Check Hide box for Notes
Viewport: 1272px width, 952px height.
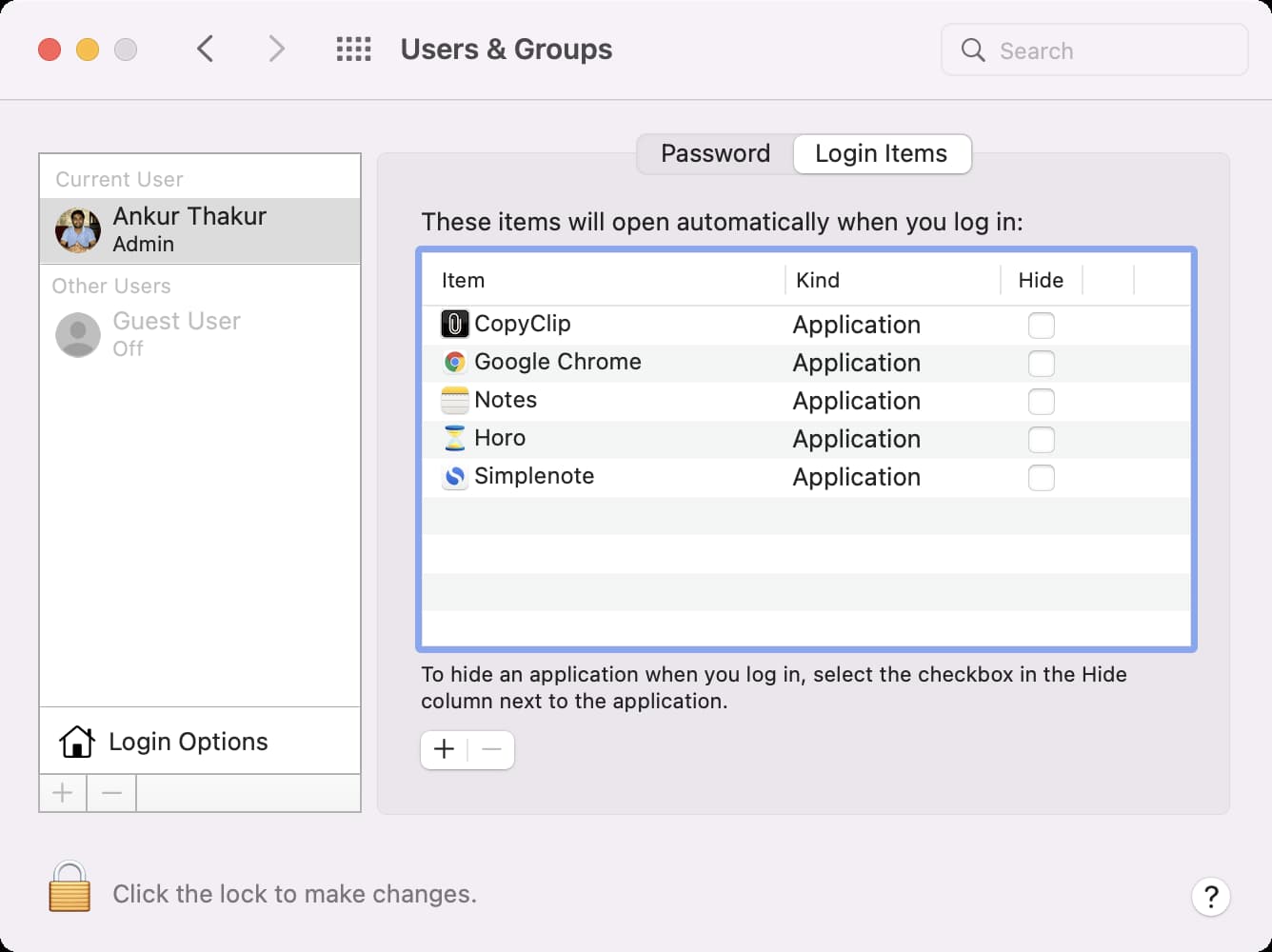coord(1042,402)
